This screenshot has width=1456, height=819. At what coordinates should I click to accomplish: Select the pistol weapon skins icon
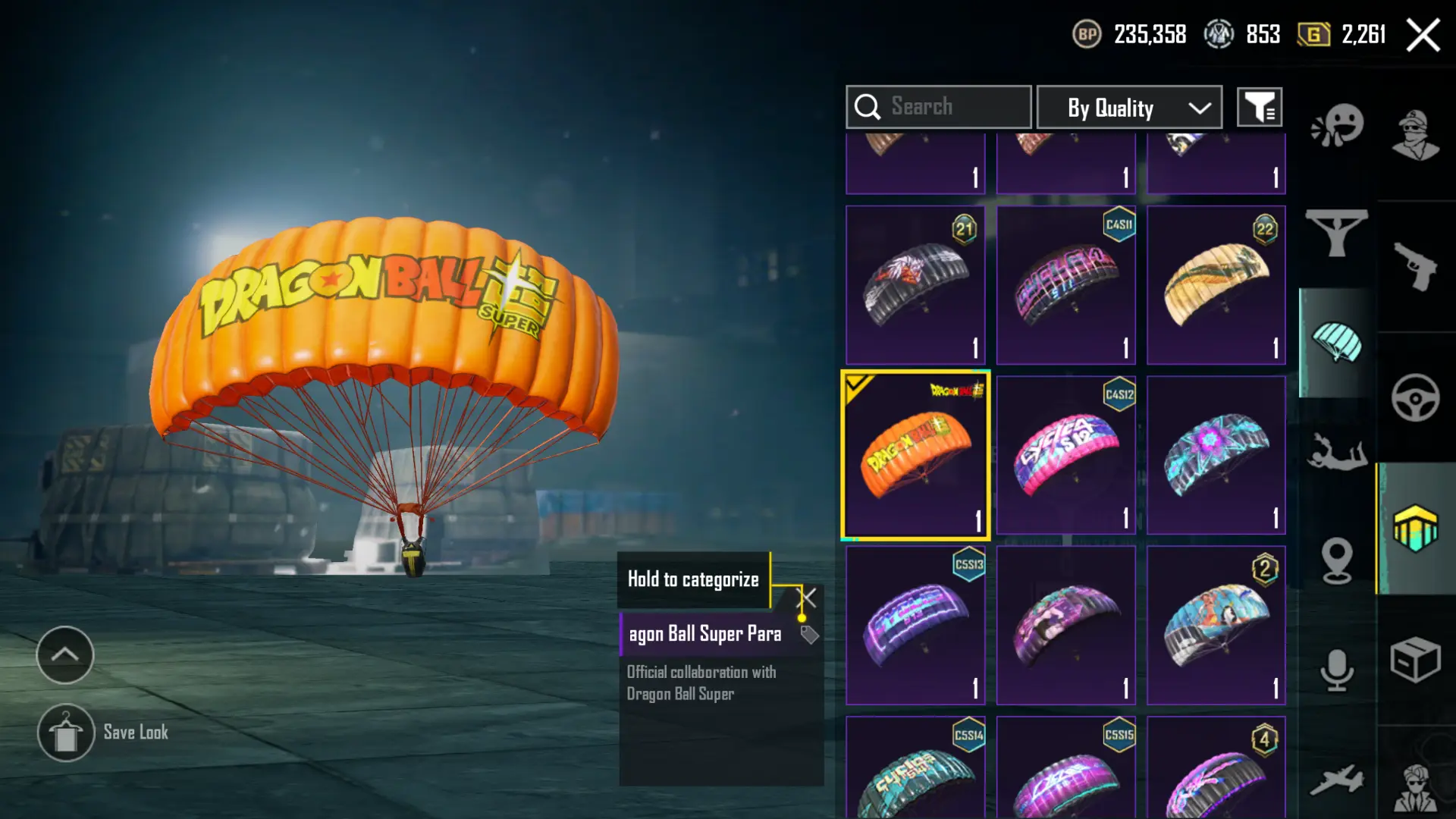pos(1415,265)
